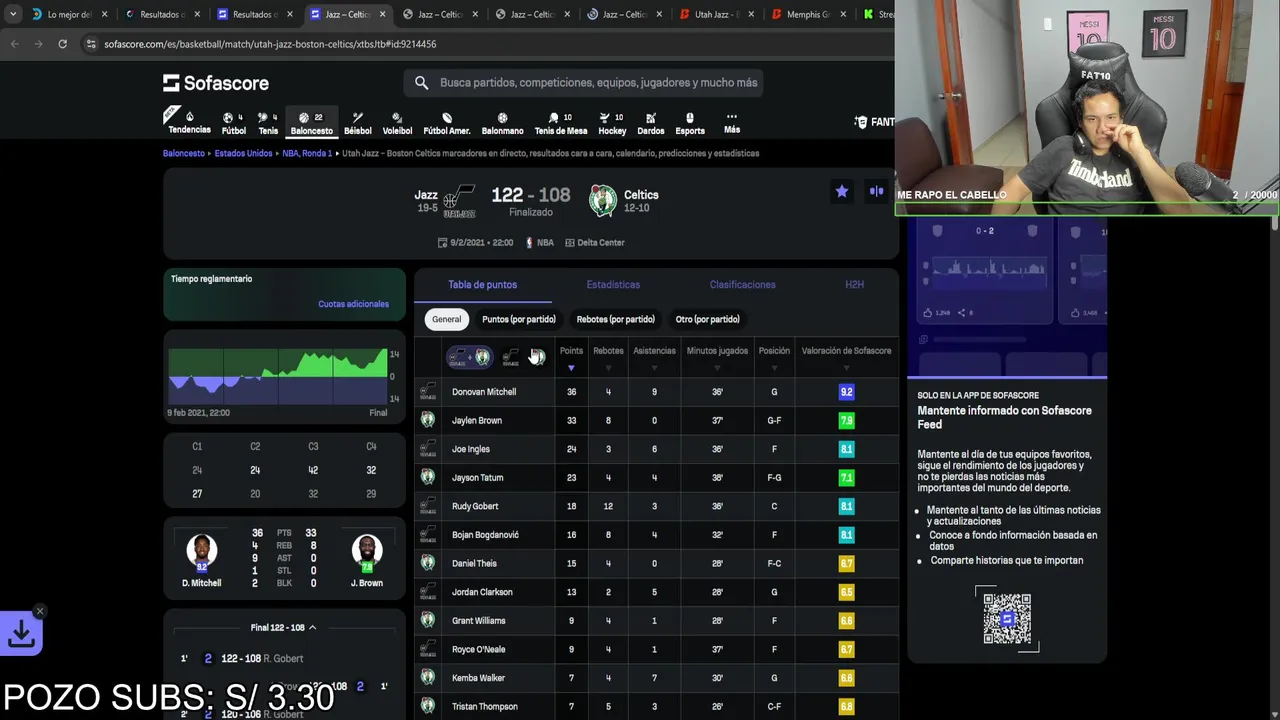Click the Utah Jazz logo in match header
The width and height of the screenshot is (1280, 720).
tap(459, 201)
